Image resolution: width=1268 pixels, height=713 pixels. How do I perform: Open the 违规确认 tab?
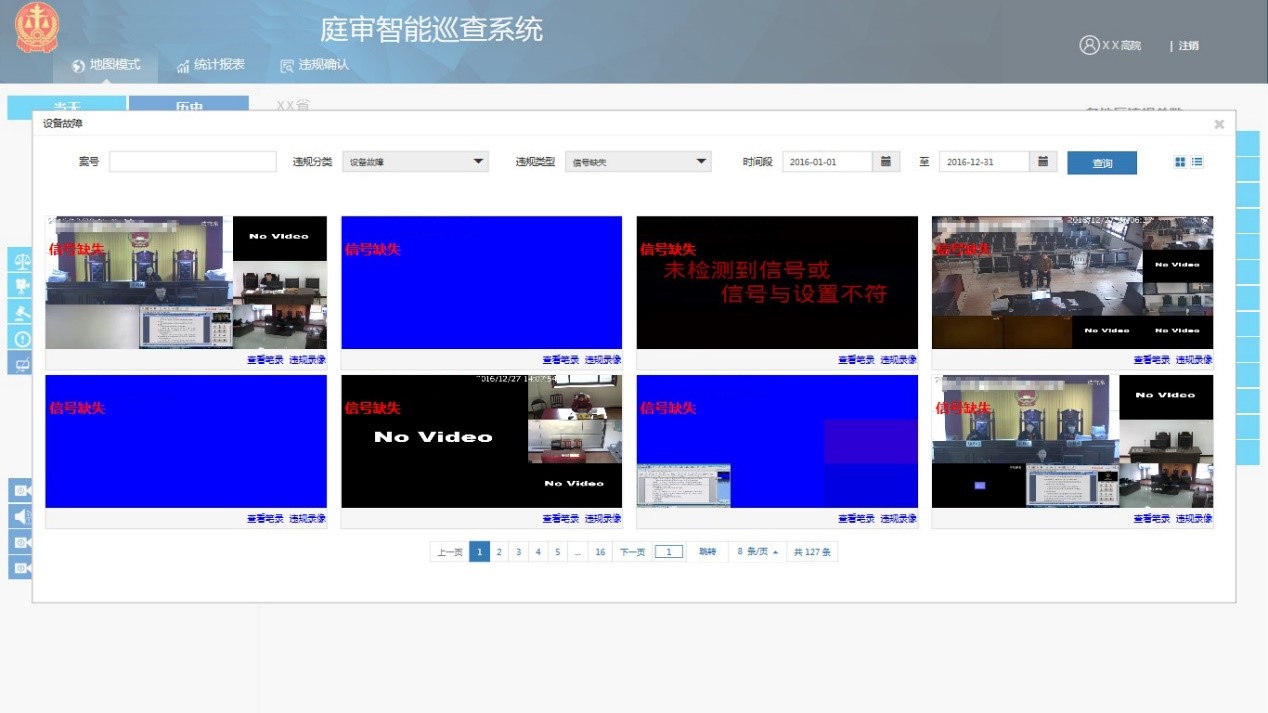point(315,65)
